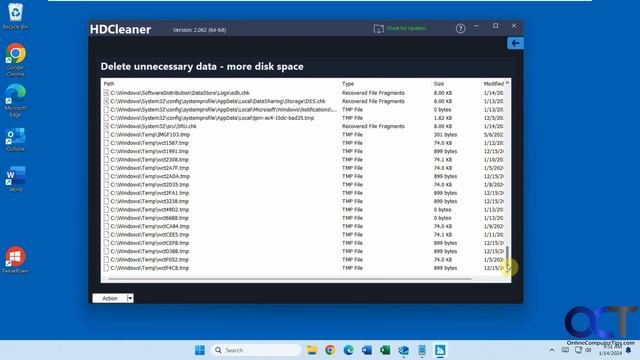Select the edb.chk file row
640x360 pixels.
(304, 93)
